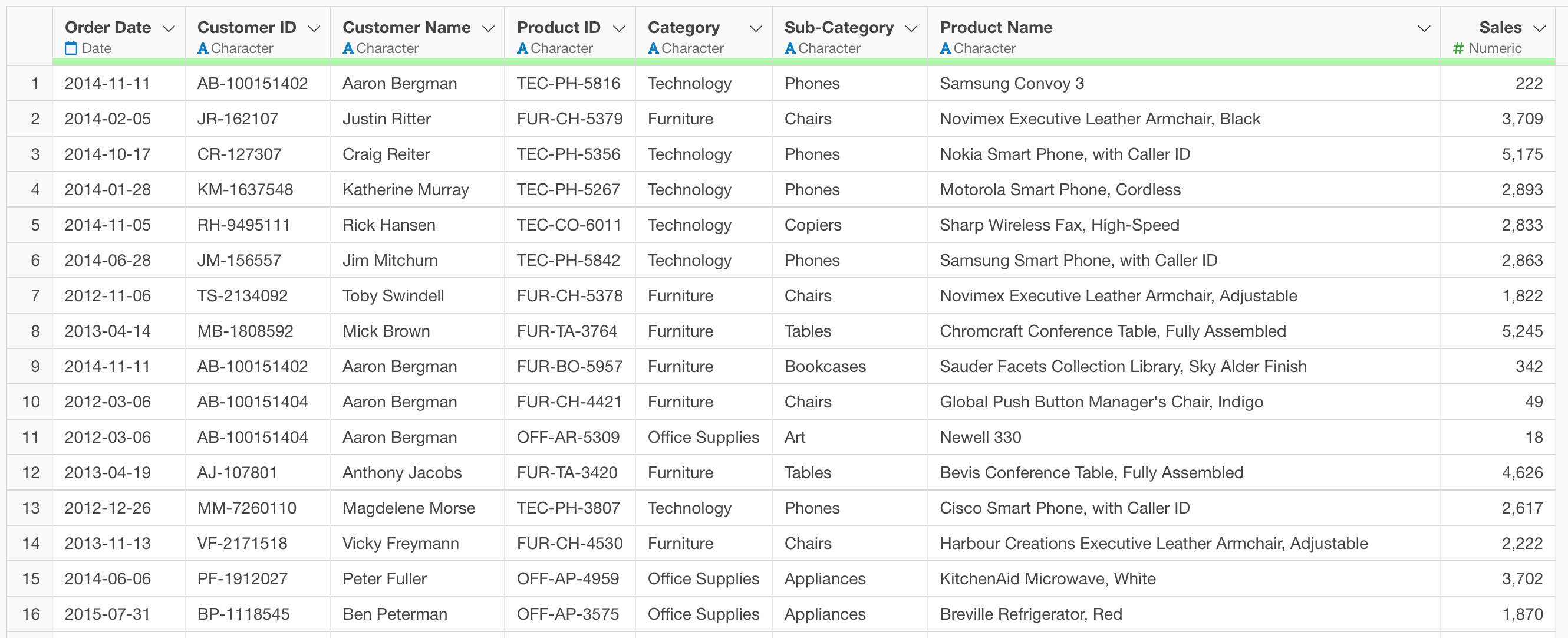Expand Category column dropdown chevron
This screenshot has height=638, width=1568.
click(755, 29)
